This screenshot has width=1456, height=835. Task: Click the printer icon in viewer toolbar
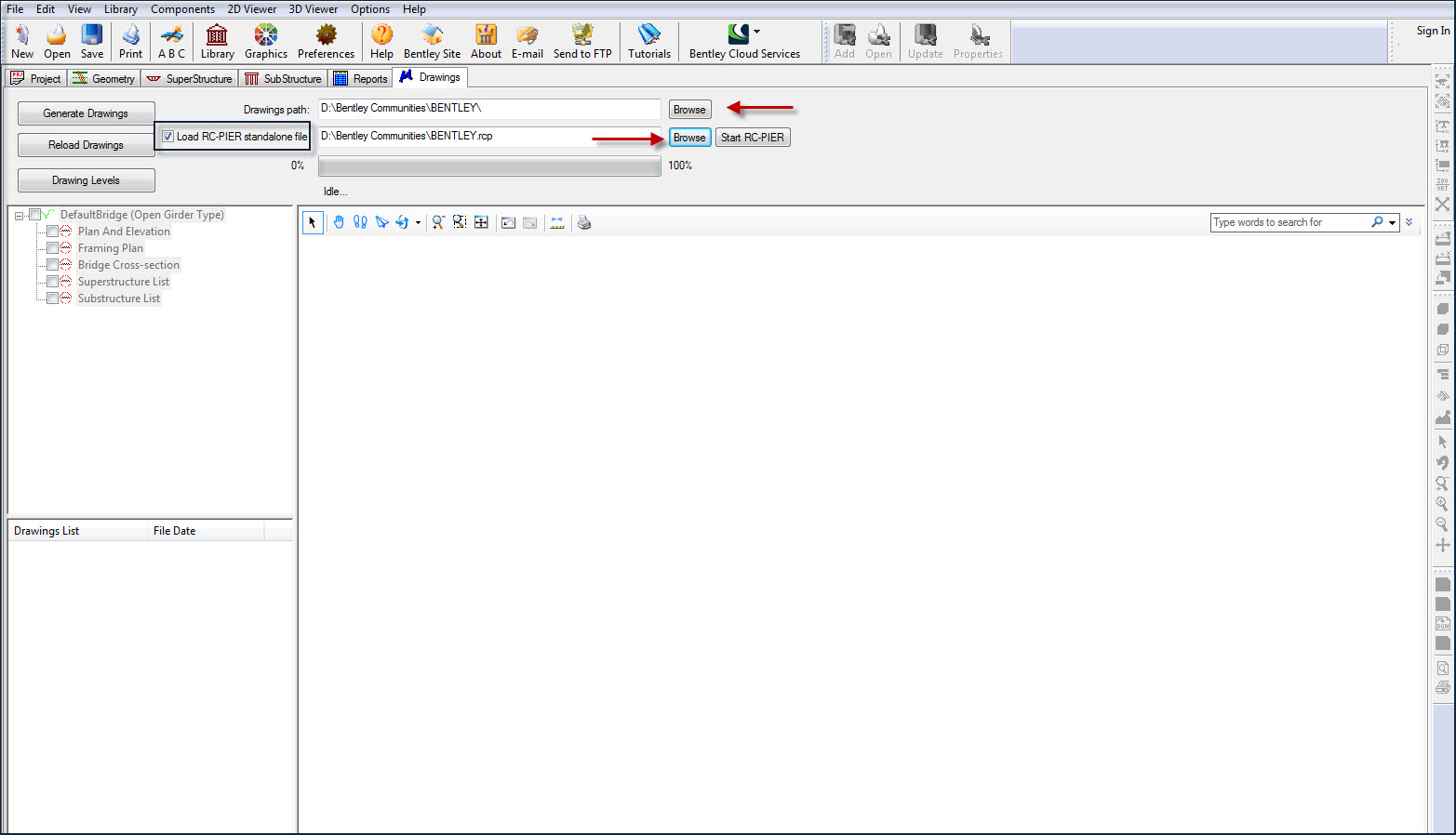click(584, 222)
